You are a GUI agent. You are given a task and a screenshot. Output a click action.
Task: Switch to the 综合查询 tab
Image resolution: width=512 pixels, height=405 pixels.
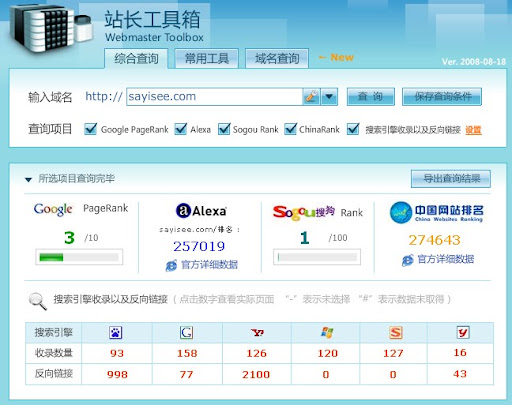[x=136, y=59]
